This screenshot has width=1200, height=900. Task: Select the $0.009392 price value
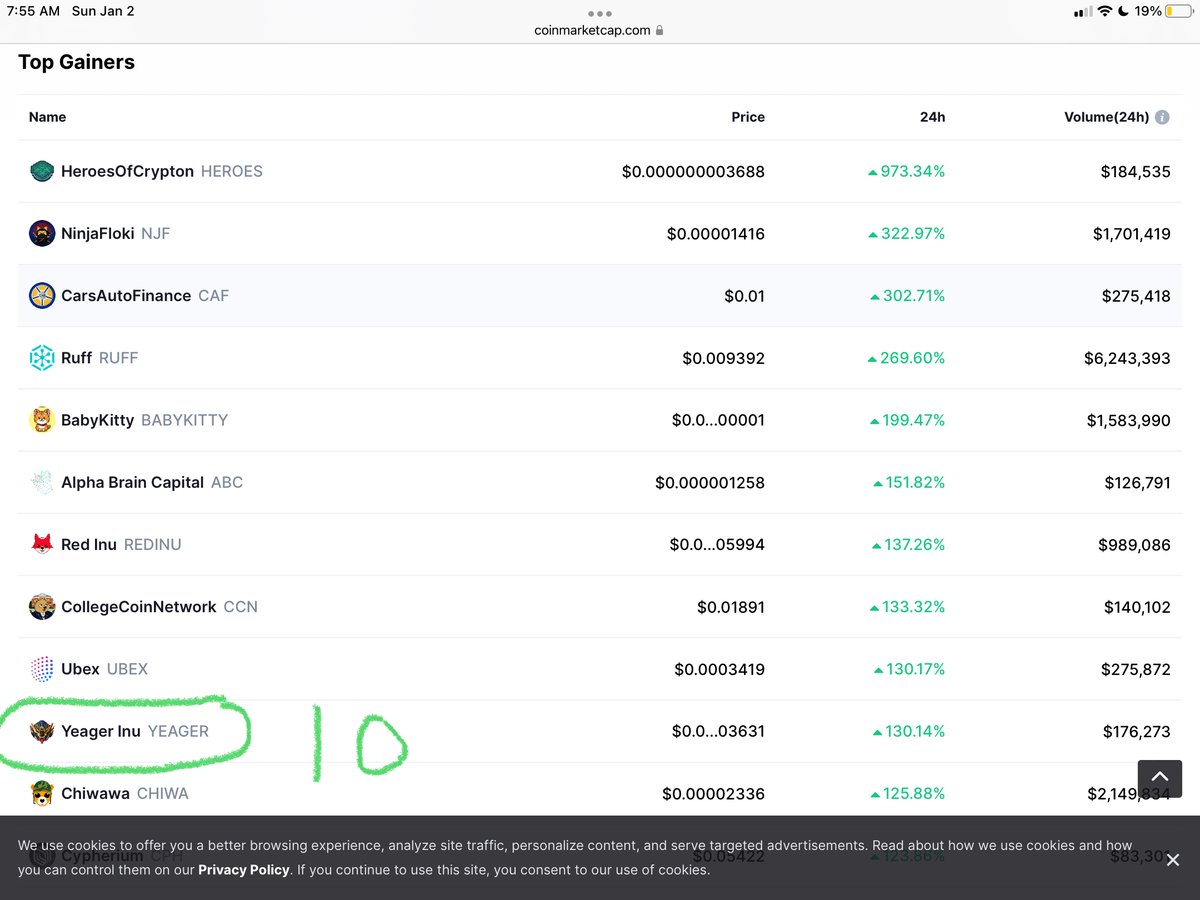723,358
